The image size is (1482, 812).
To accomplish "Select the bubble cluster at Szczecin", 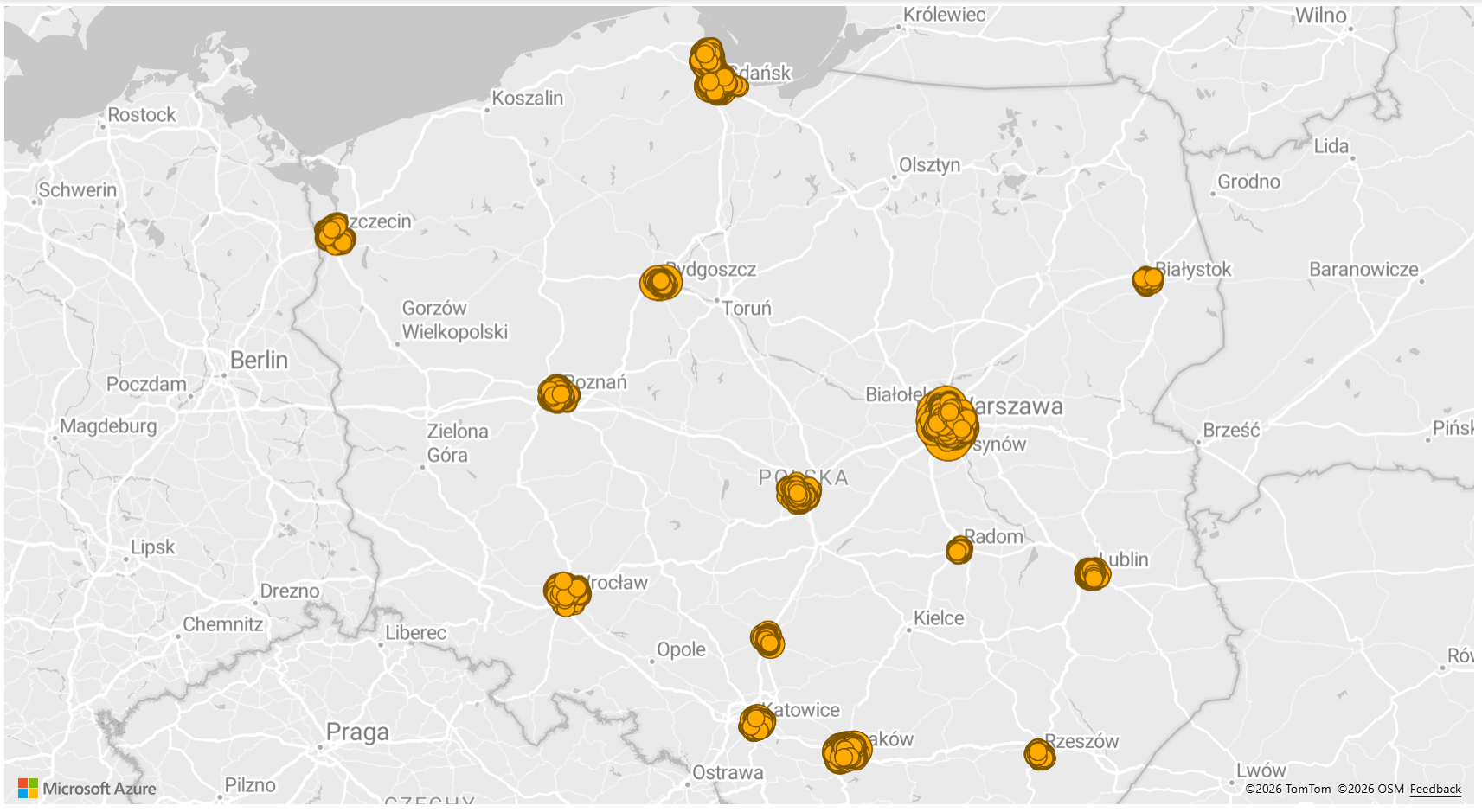I will 335,234.
